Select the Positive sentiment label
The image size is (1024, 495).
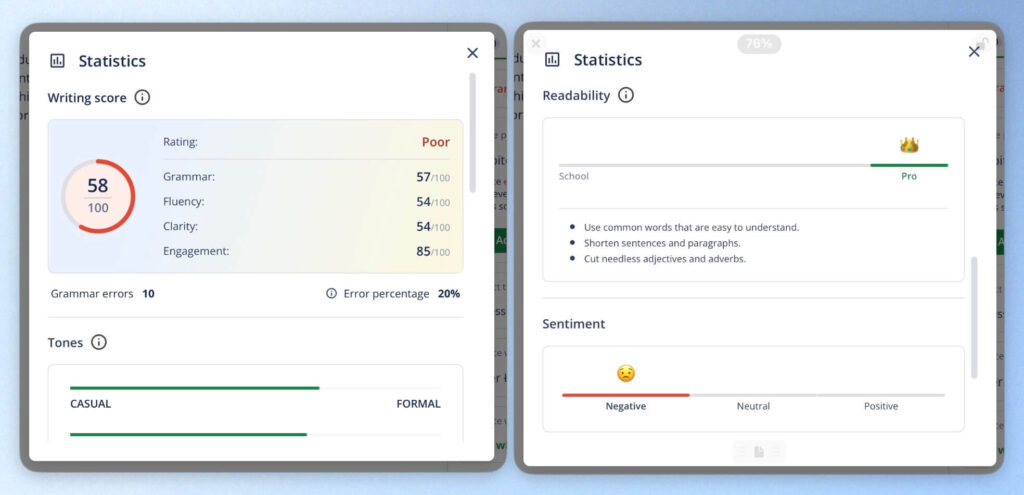[x=881, y=406]
